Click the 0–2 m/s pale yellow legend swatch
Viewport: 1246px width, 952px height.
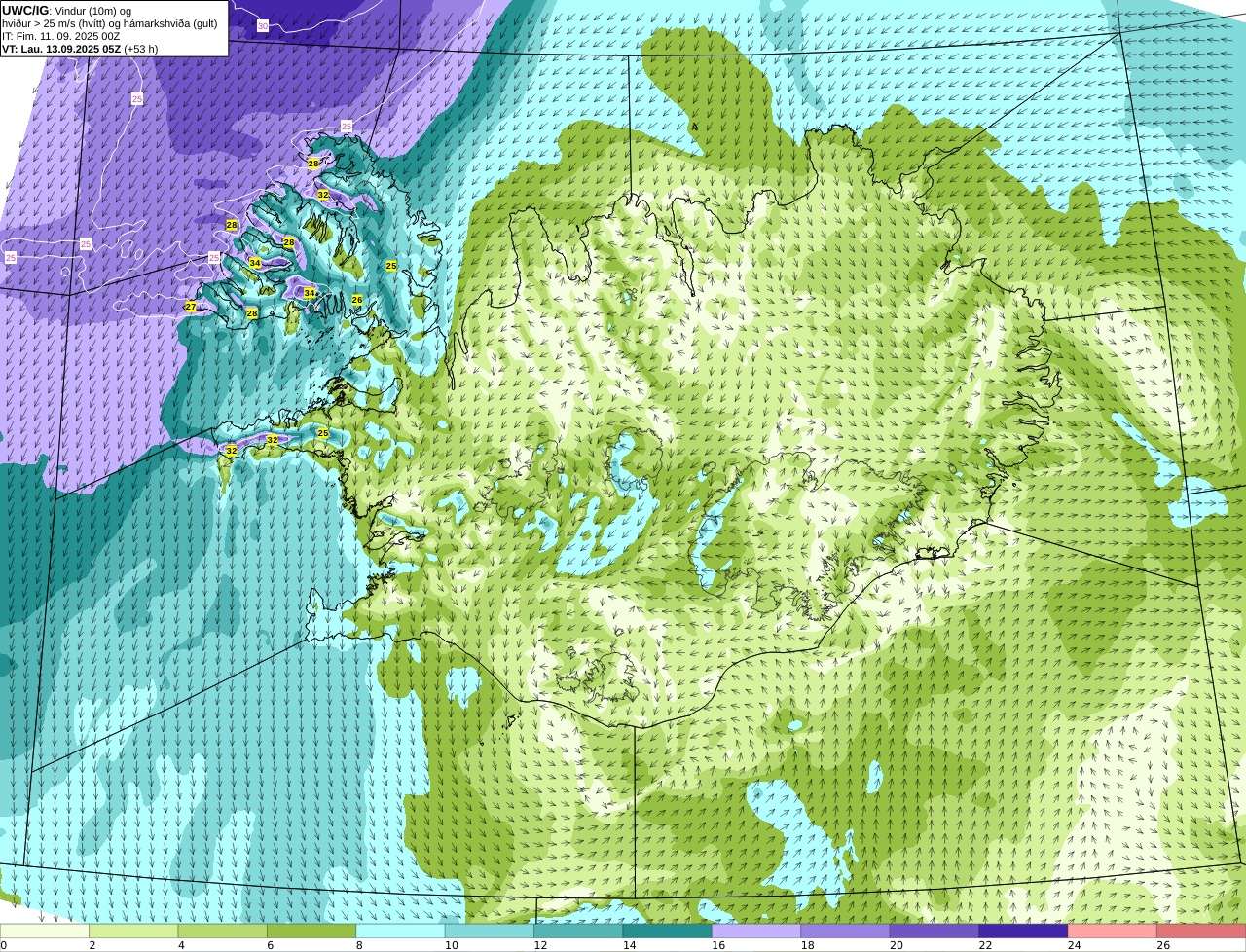[x=45, y=932]
